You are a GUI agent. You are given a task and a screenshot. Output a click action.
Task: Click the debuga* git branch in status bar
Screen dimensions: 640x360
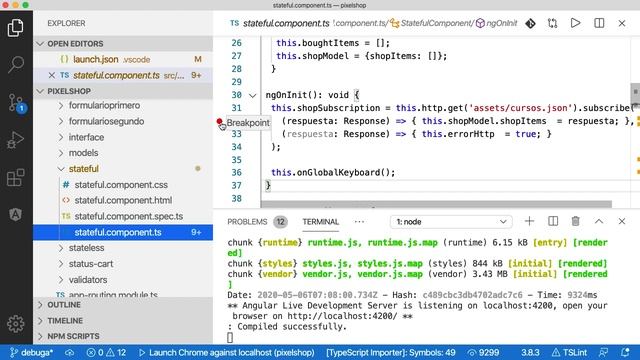[31, 352]
